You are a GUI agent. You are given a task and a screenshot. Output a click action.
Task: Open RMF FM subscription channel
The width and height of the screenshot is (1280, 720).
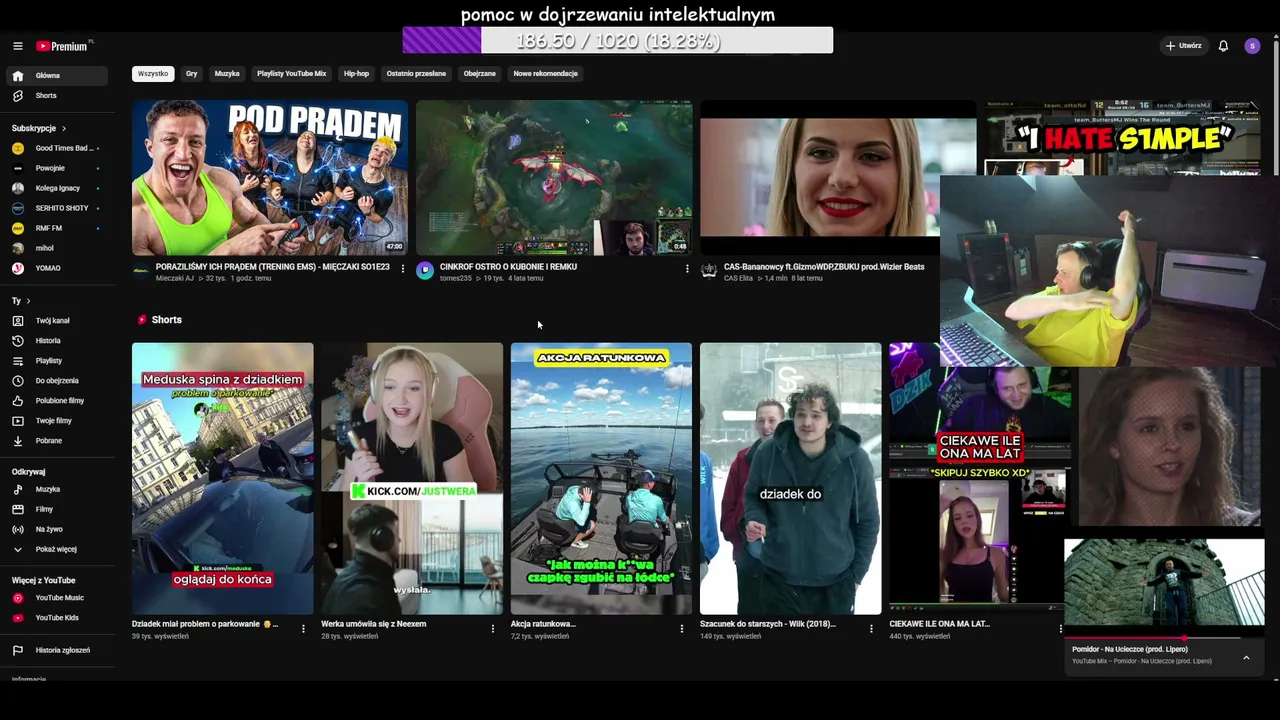coord(58,228)
